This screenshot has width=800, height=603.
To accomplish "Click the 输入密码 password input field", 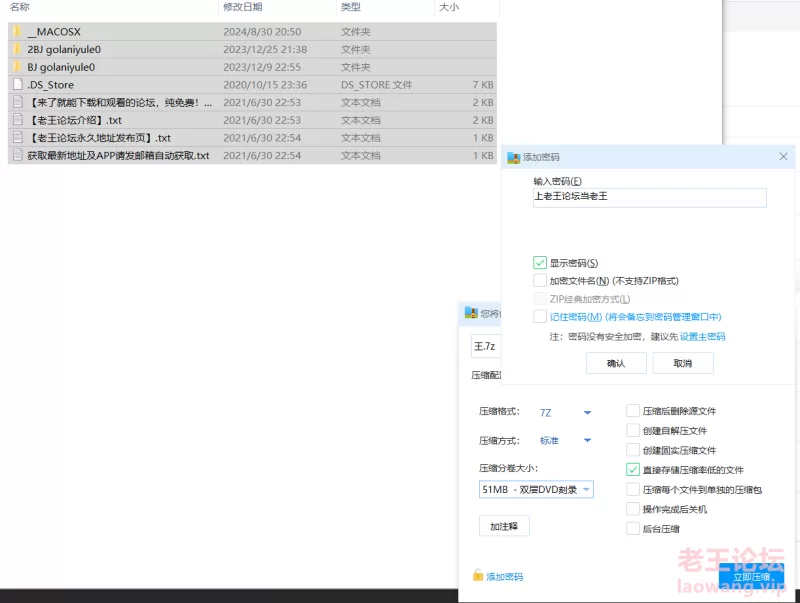I will click(x=649, y=197).
